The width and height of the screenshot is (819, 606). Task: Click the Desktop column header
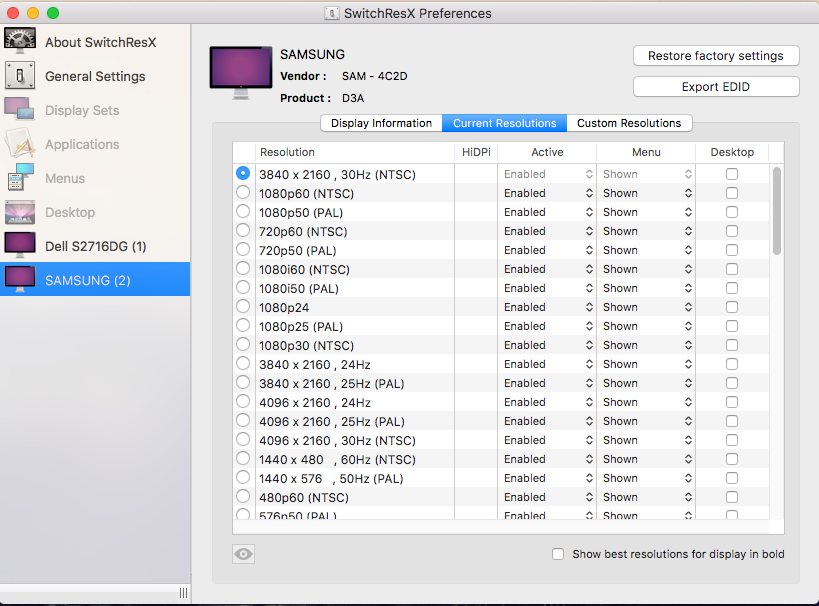point(732,152)
